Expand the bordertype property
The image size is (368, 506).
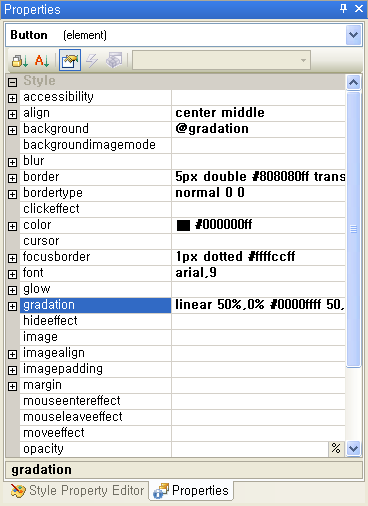(x=12, y=194)
